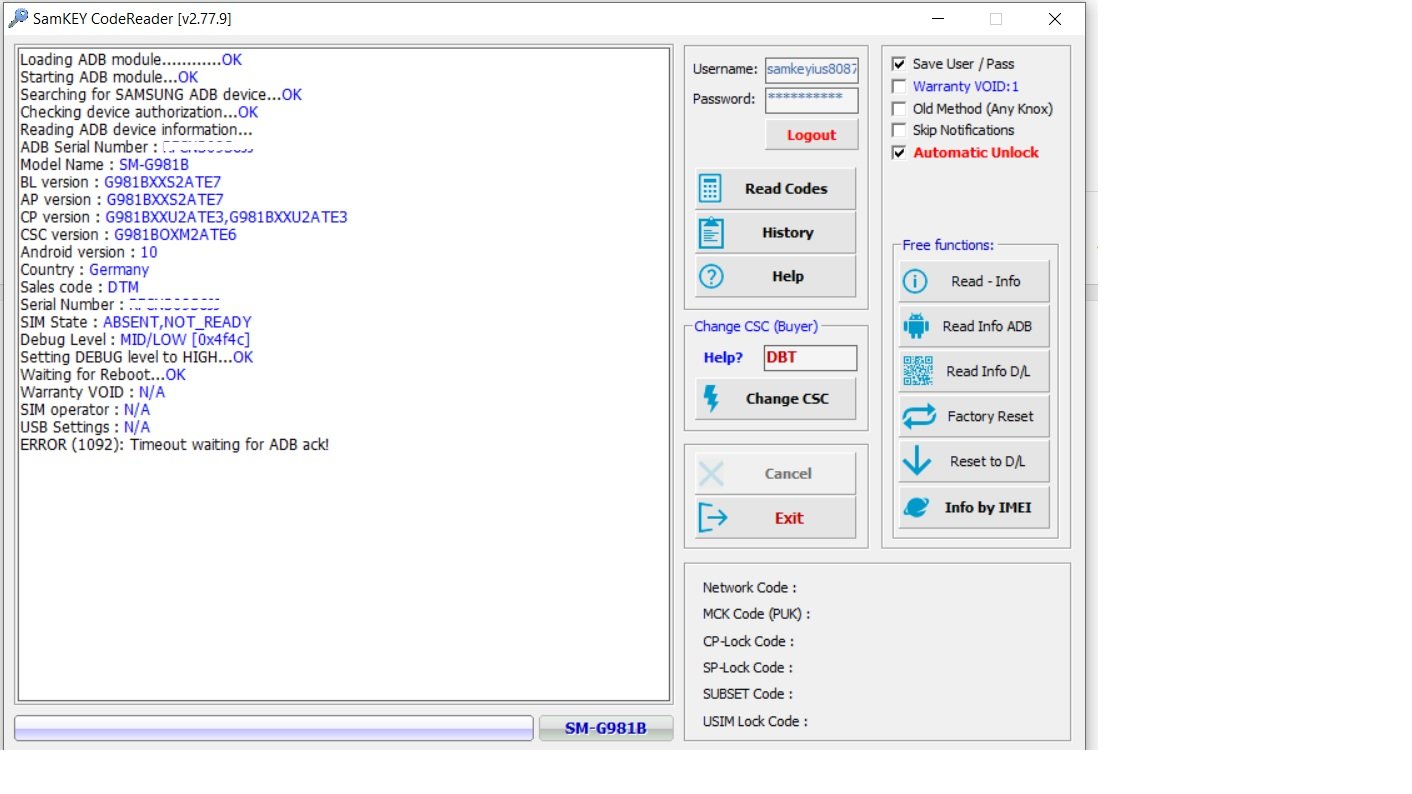Click the blue Help? link beside CSC field
Screen dimensions: 1412x794
(x=723, y=357)
